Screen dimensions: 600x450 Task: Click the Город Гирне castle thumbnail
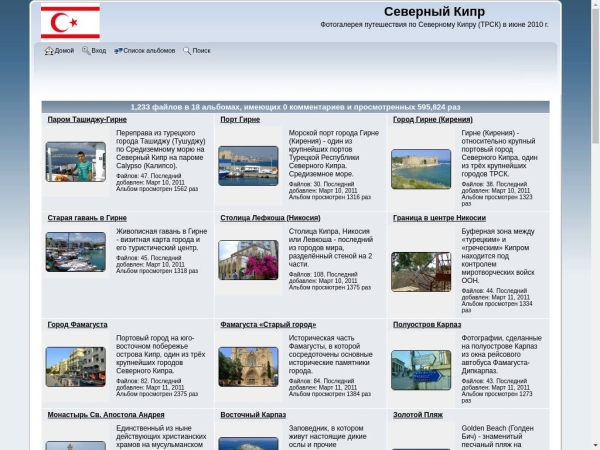pos(421,169)
